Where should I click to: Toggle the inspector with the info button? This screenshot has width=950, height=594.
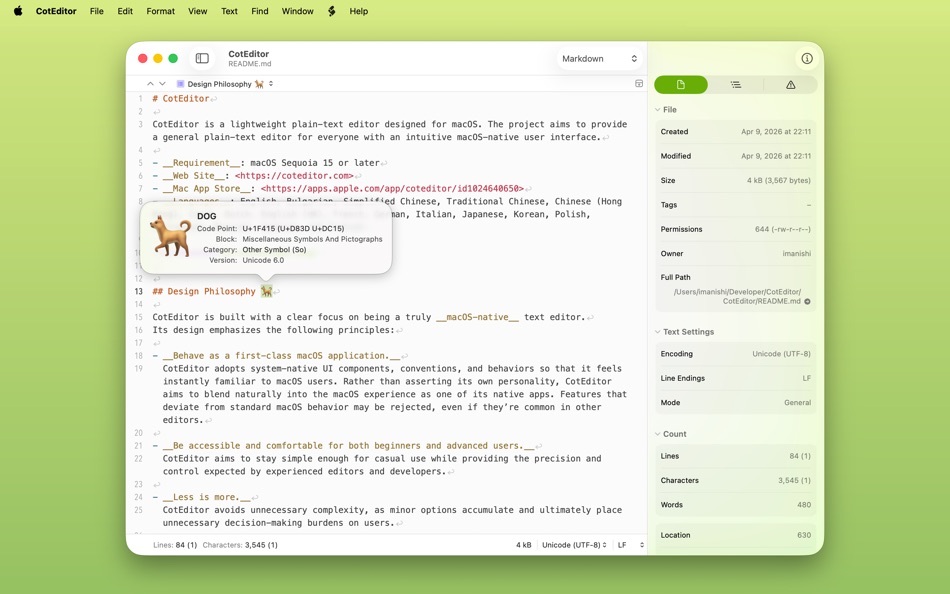pyautogui.click(x=806, y=58)
